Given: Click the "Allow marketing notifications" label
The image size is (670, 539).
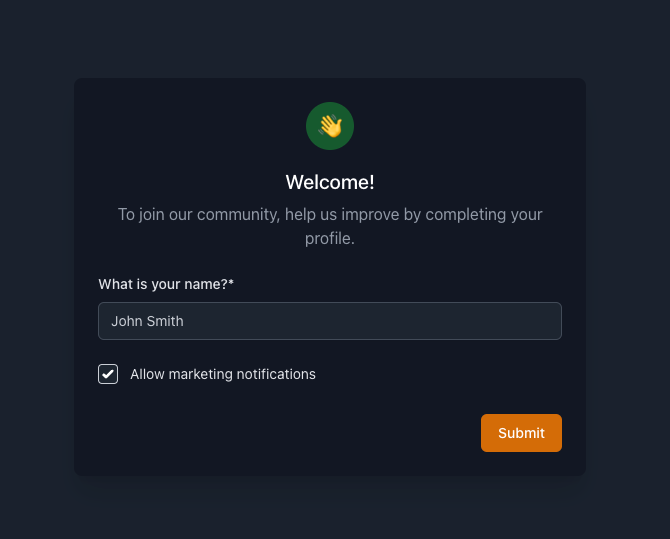Looking at the screenshot, I should point(222,374).
